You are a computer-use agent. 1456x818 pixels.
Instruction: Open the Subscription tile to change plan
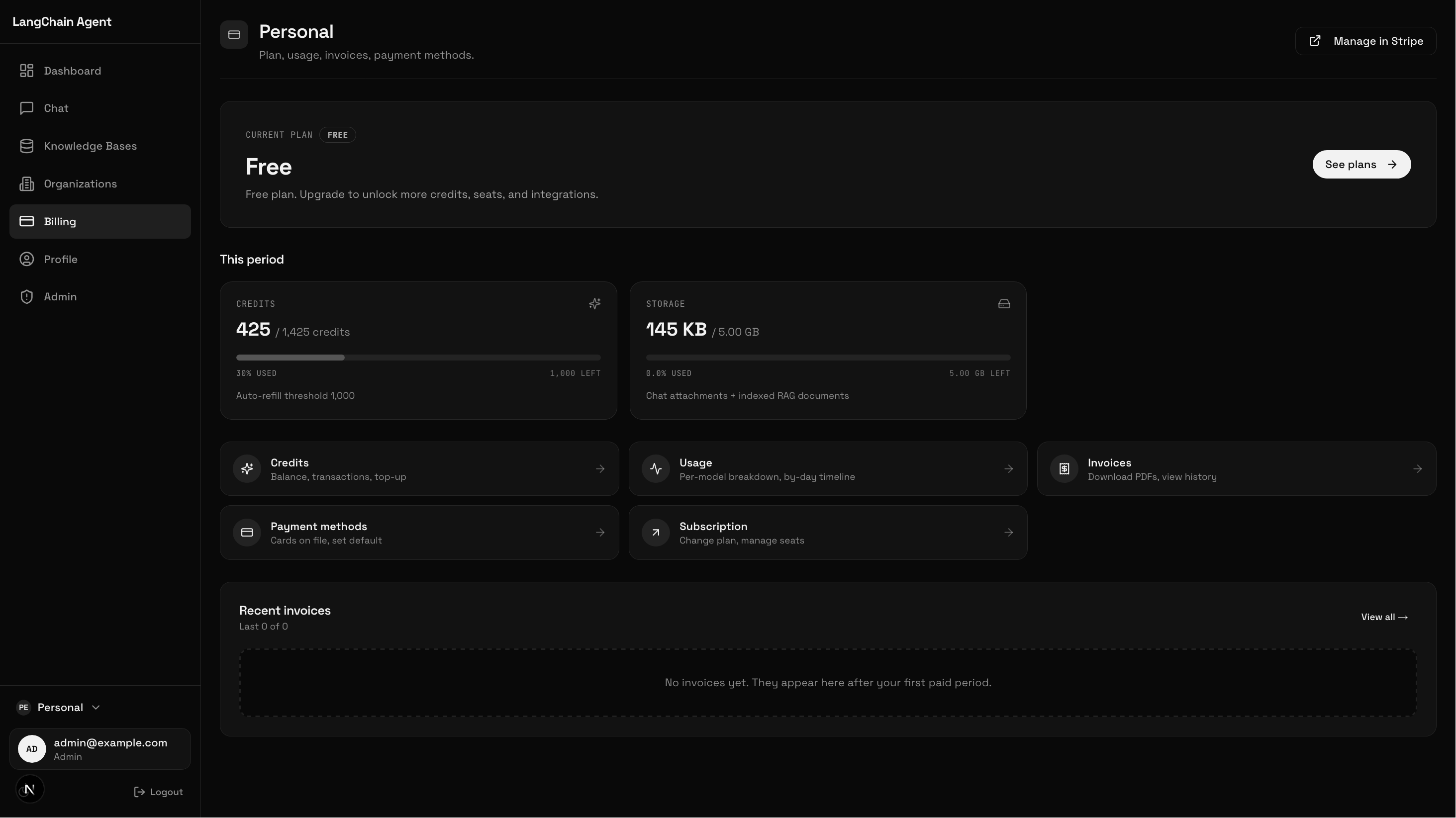pos(828,533)
